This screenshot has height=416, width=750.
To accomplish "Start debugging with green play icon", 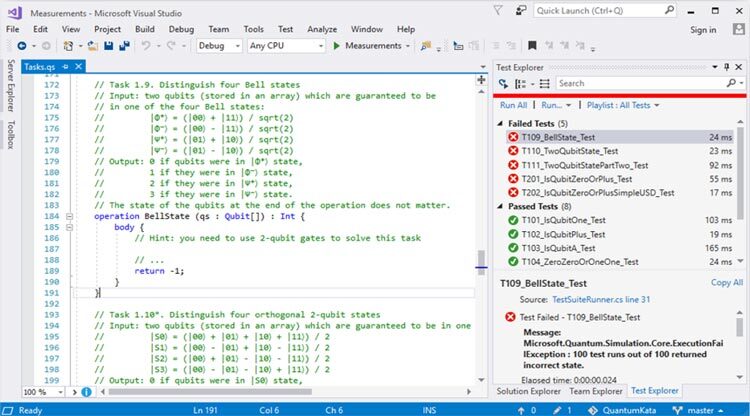I will point(337,46).
